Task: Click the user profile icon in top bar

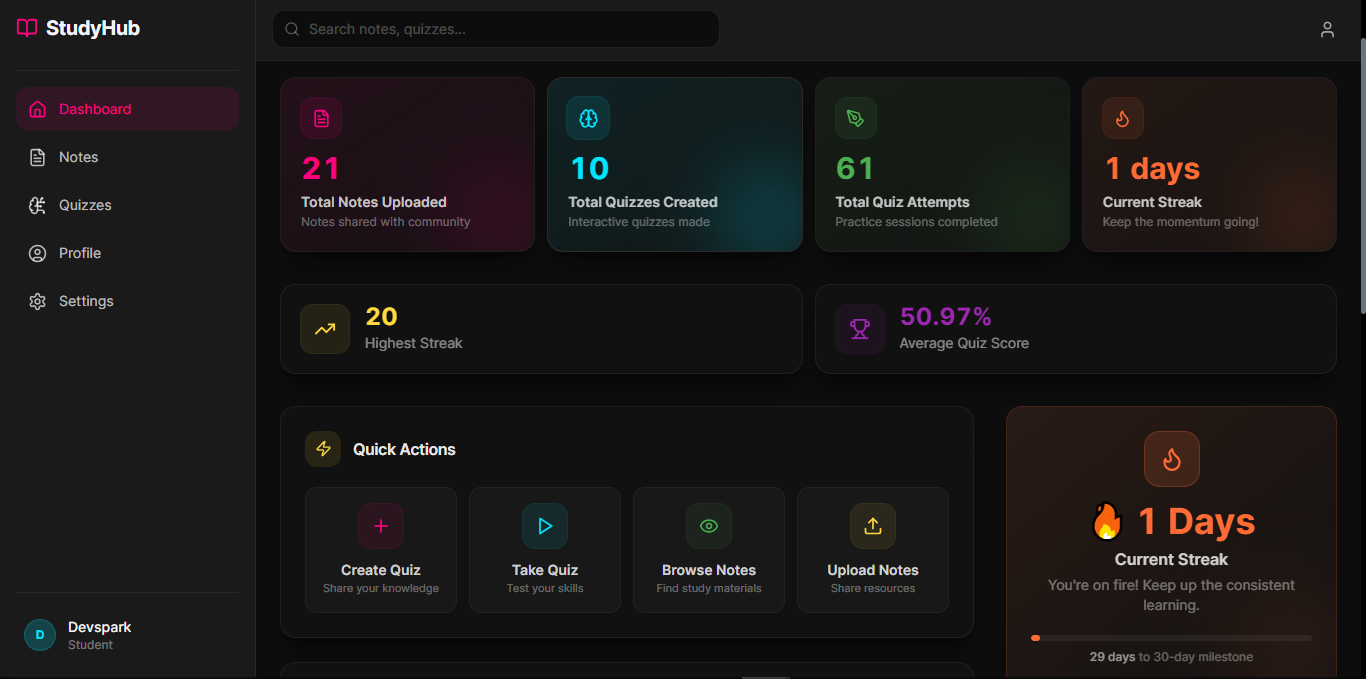Action: click(x=1327, y=29)
